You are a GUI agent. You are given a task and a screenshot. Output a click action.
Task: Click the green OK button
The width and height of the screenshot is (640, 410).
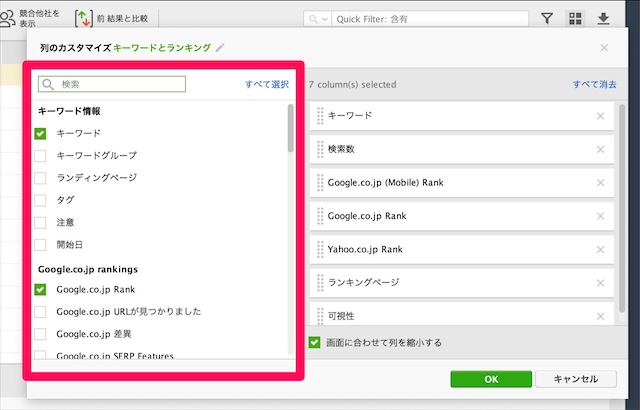[491, 379]
